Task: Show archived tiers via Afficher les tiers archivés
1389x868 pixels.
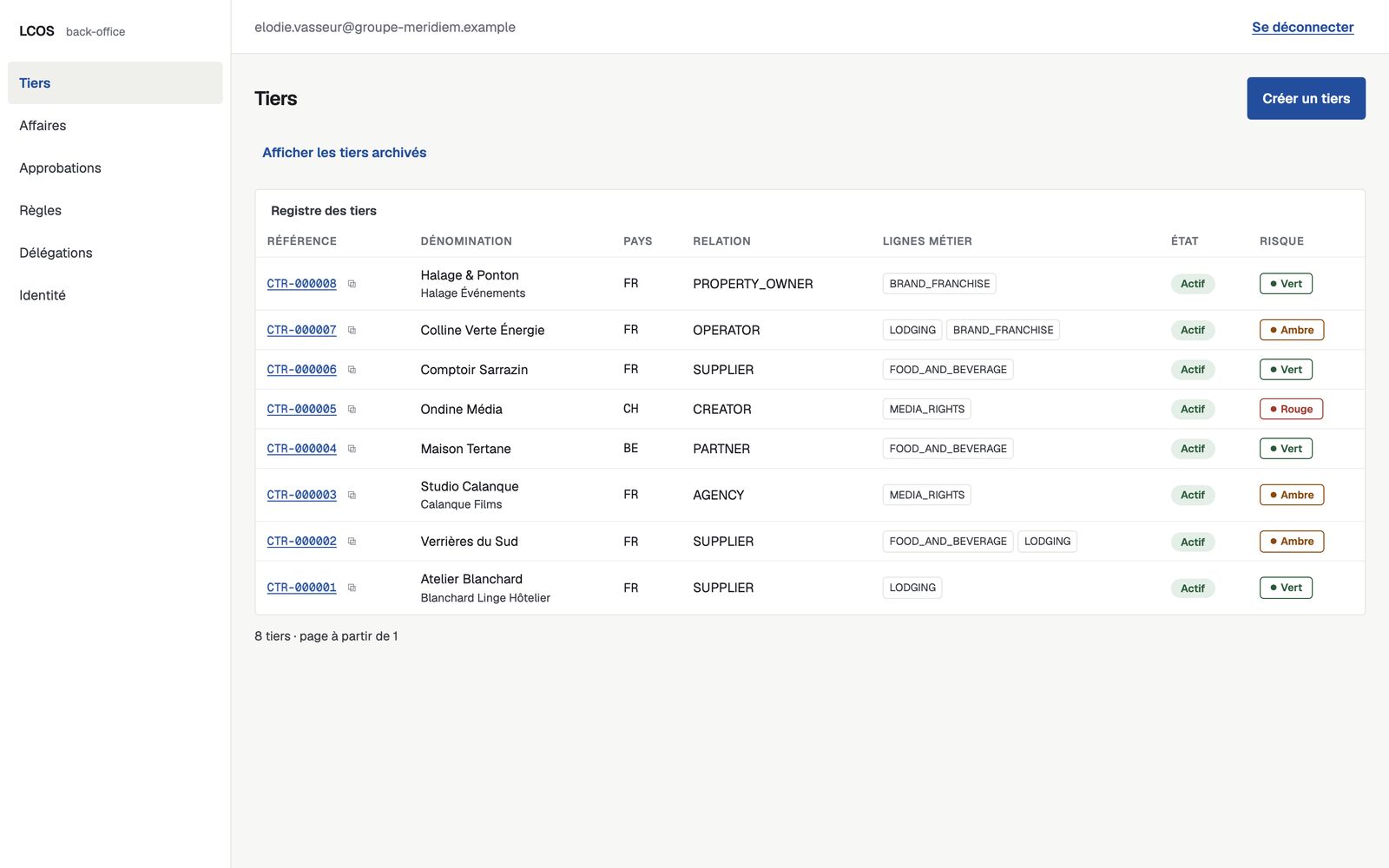Action: 344,153
